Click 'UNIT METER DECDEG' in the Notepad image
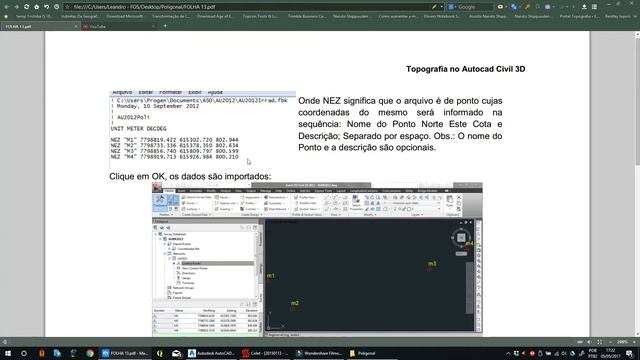Image resolution: width=640 pixels, height=360 pixels. point(138,129)
